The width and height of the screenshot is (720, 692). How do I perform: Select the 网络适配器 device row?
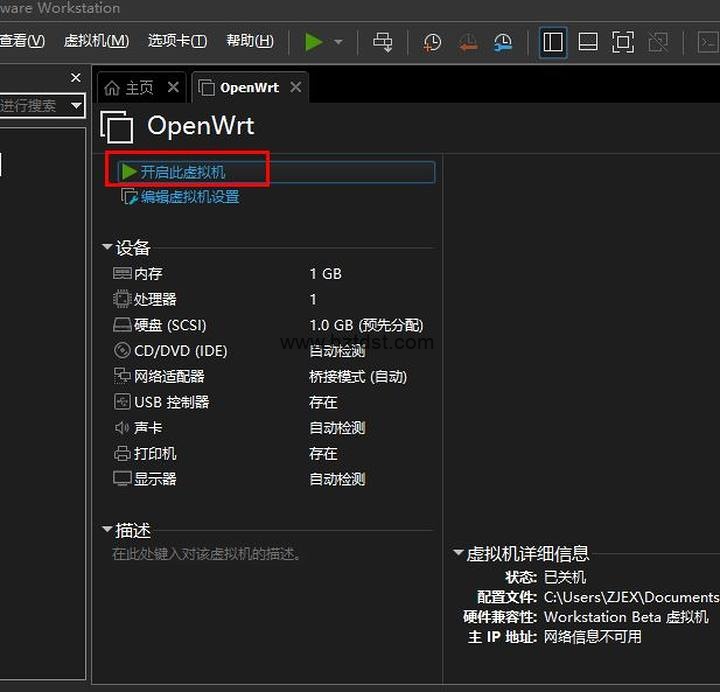271,377
